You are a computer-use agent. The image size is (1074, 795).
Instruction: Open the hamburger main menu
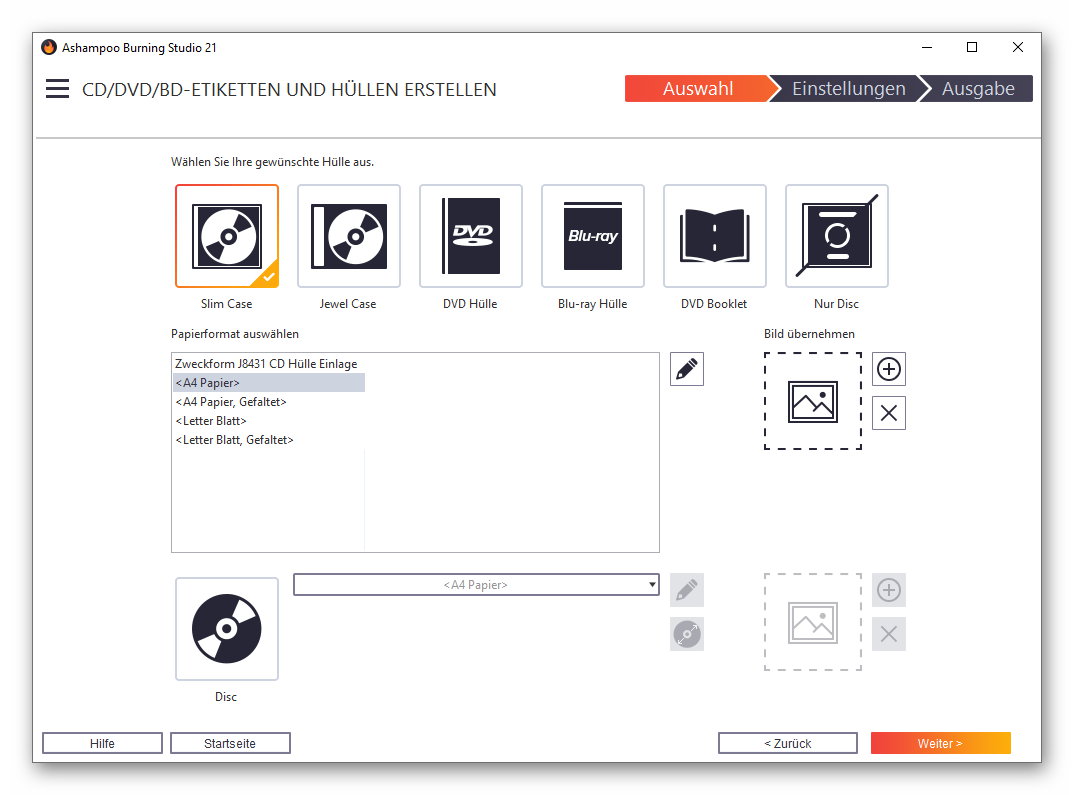point(57,89)
